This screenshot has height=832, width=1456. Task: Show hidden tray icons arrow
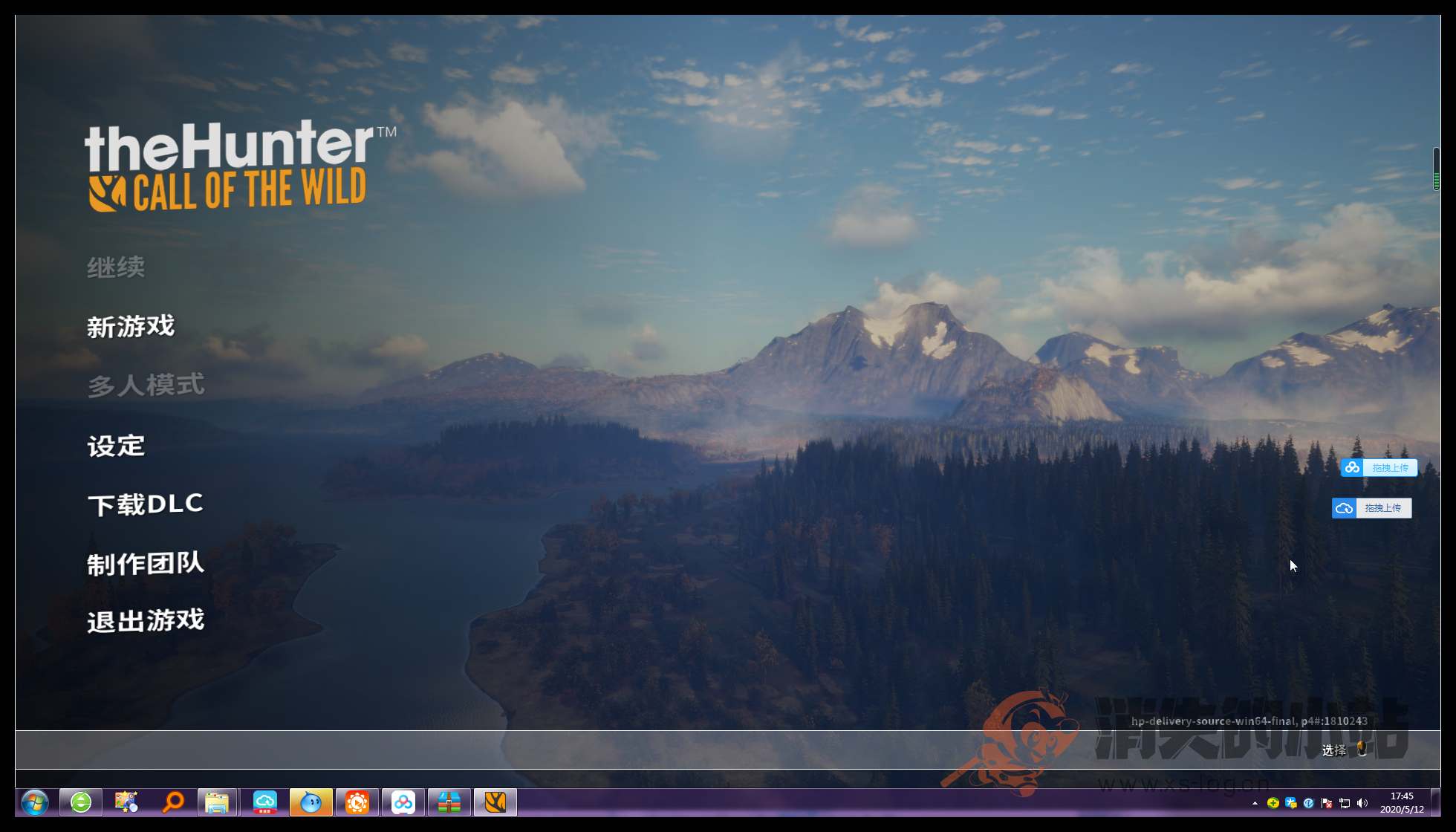pos(1255,803)
